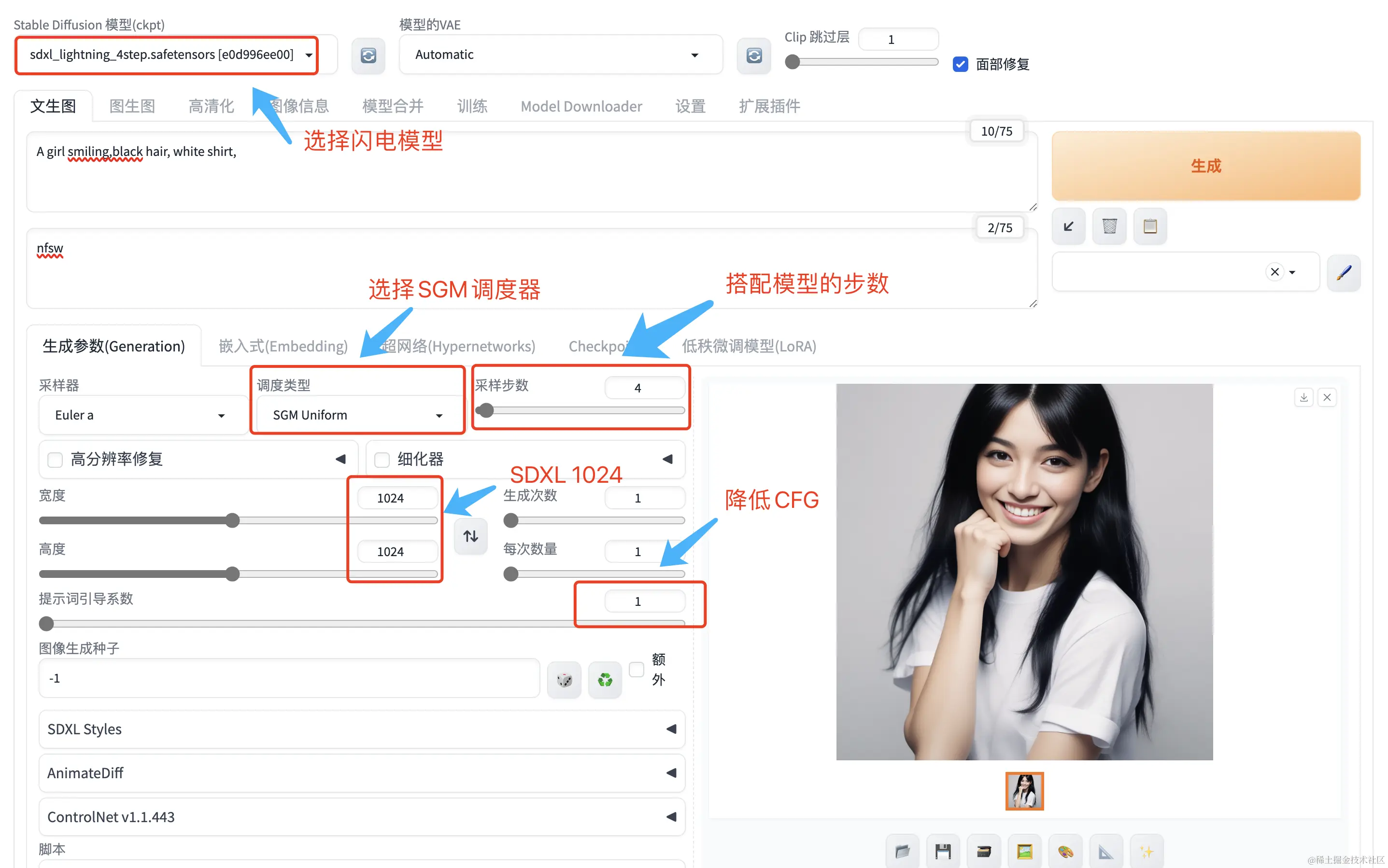Screen dimensions: 1388x868
Task: Click the dice icon to randomize seed
Action: click(x=564, y=680)
